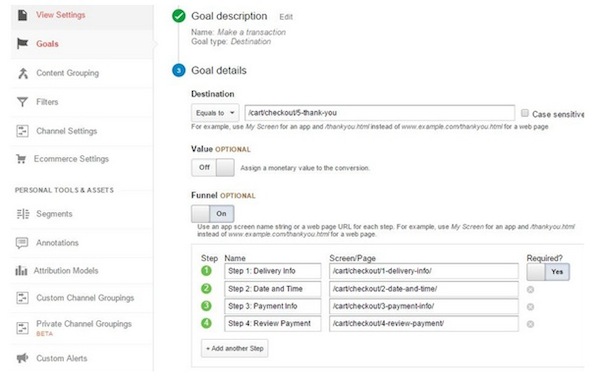Open the Equals to match type dropdown
Viewport: 600px width, 385px height.
215,113
